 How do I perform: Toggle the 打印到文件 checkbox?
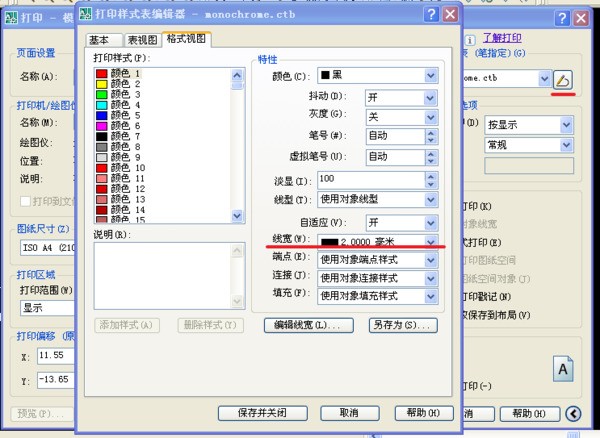[x=27, y=200]
